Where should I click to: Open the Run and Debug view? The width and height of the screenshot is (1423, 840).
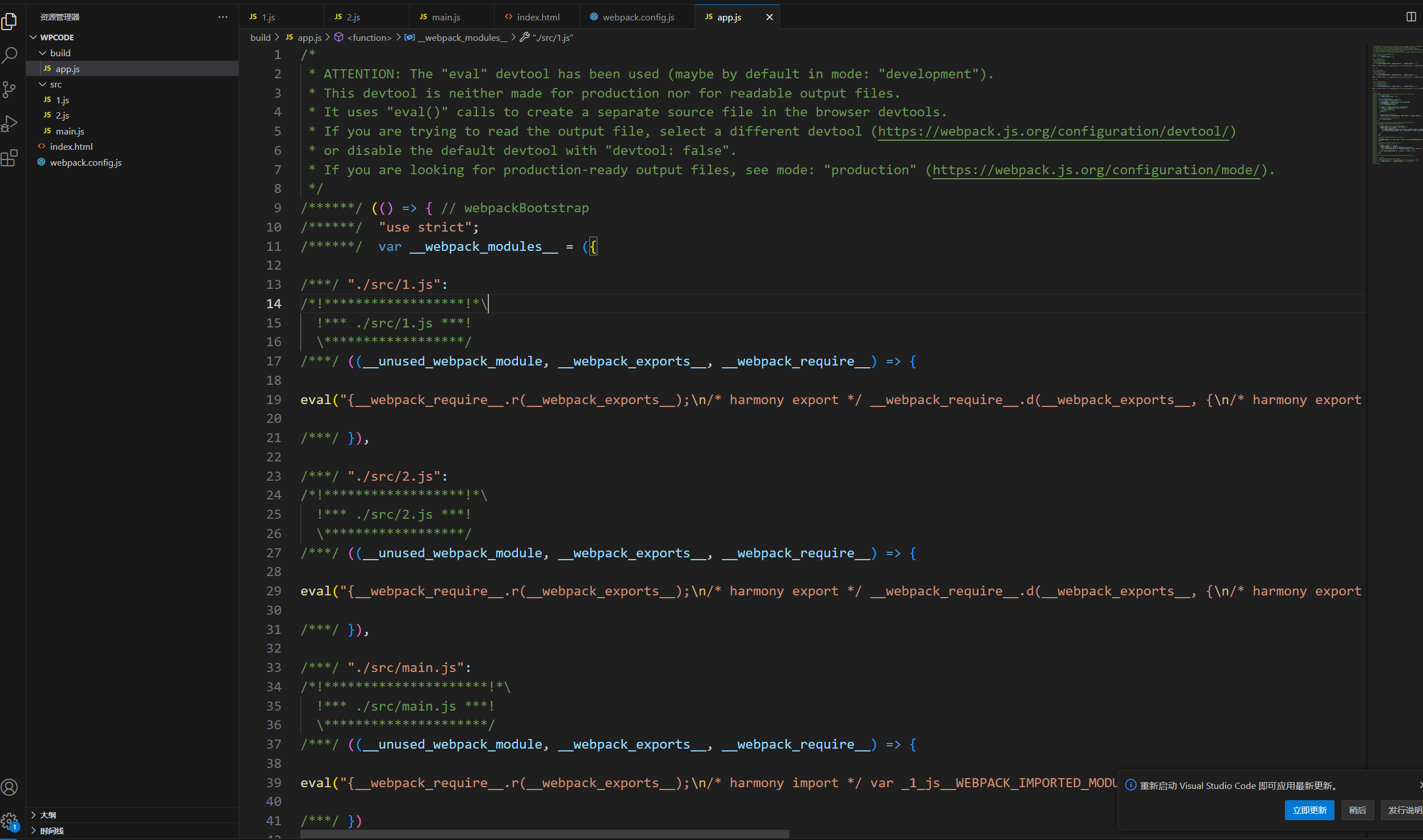pyautogui.click(x=10, y=123)
